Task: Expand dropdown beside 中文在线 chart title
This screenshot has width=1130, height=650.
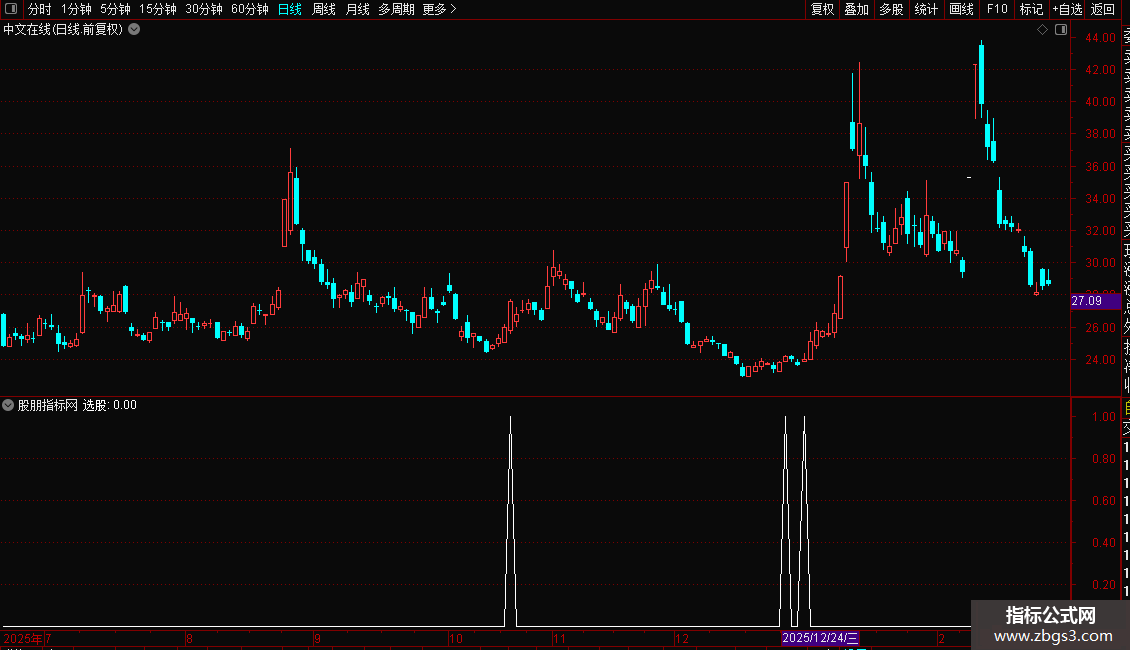Action: click(x=134, y=30)
